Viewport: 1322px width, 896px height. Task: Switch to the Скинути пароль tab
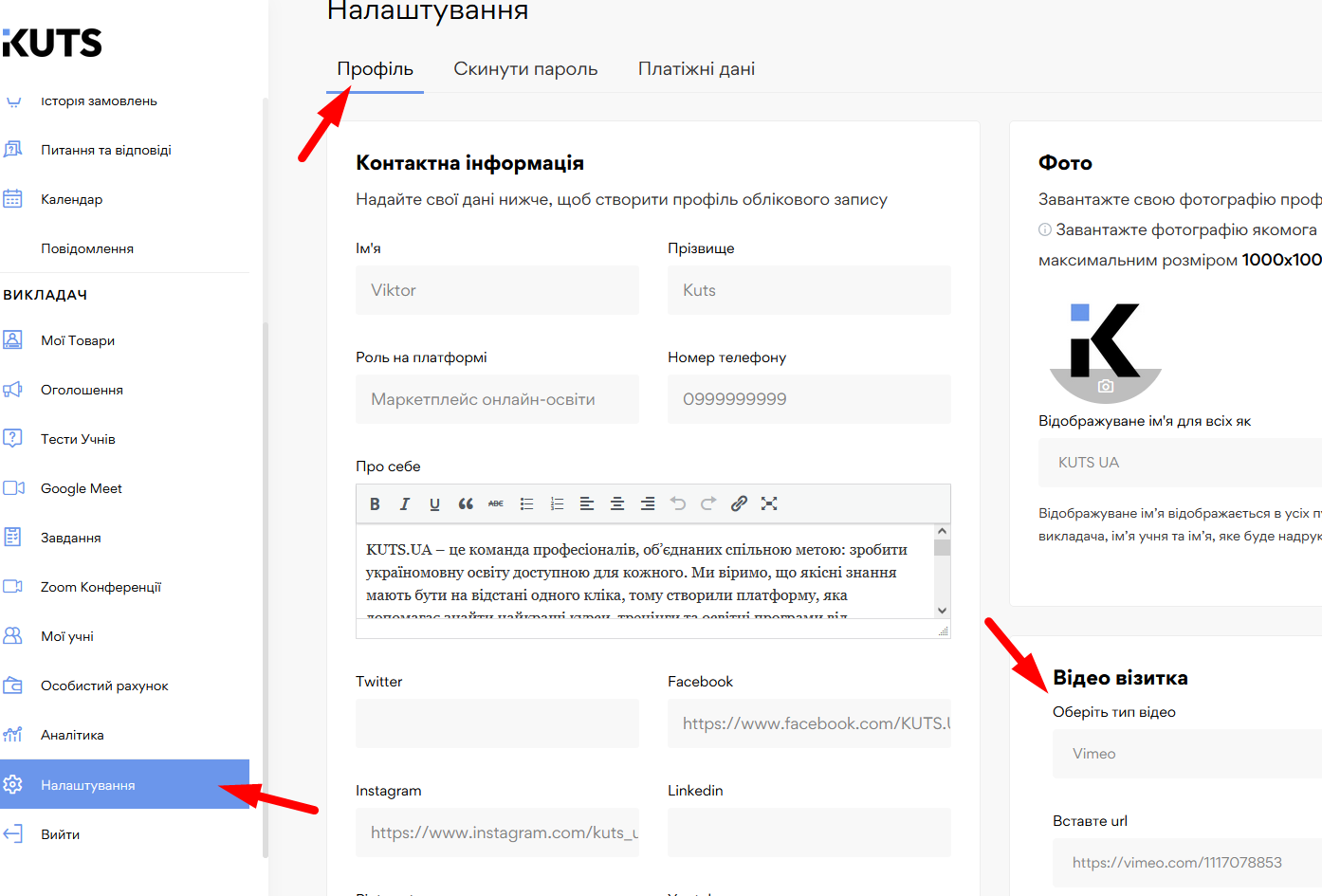[525, 69]
